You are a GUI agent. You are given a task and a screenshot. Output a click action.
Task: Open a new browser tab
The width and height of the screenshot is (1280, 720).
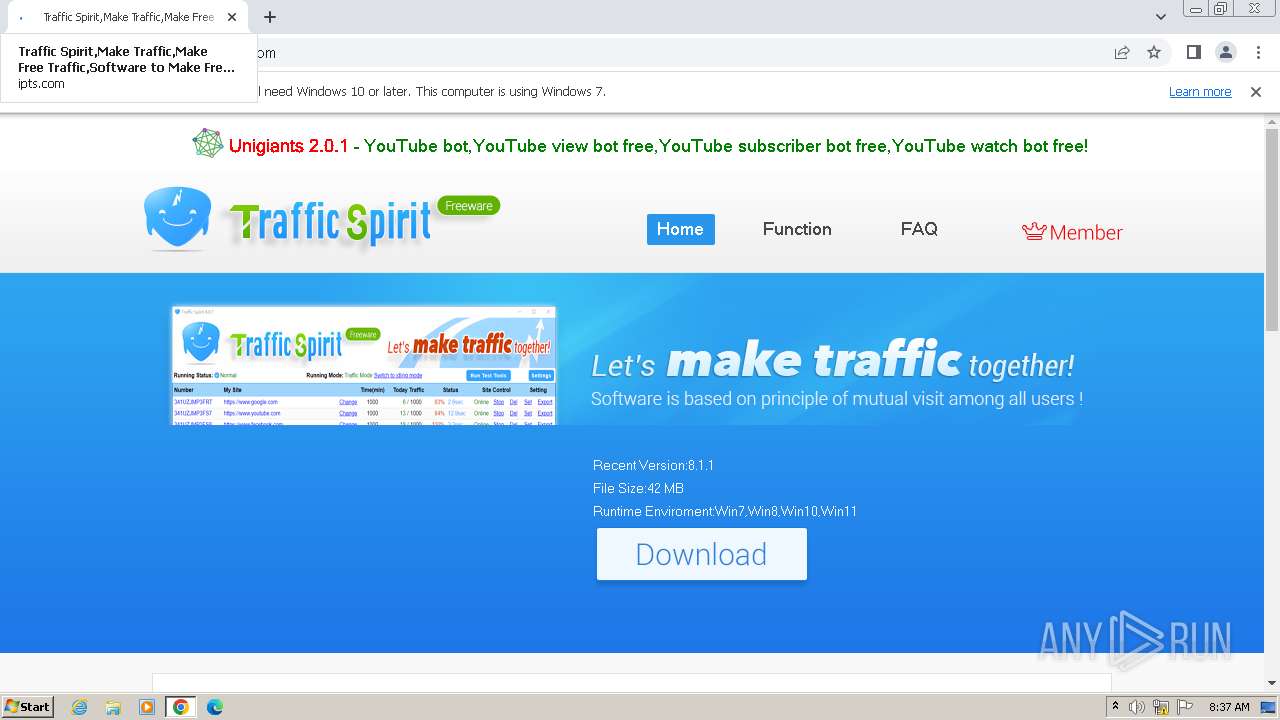[x=269, y=17]
